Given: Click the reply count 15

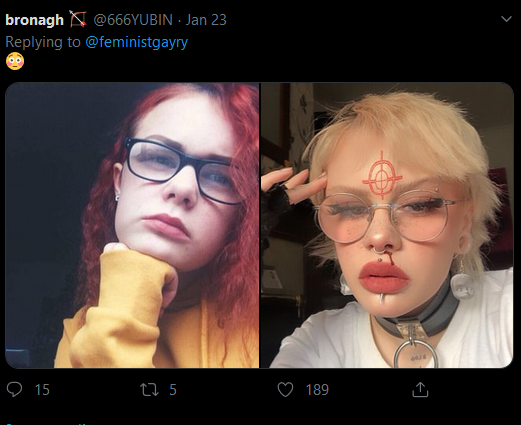Looking at the screenshot, I should (42, 390).
